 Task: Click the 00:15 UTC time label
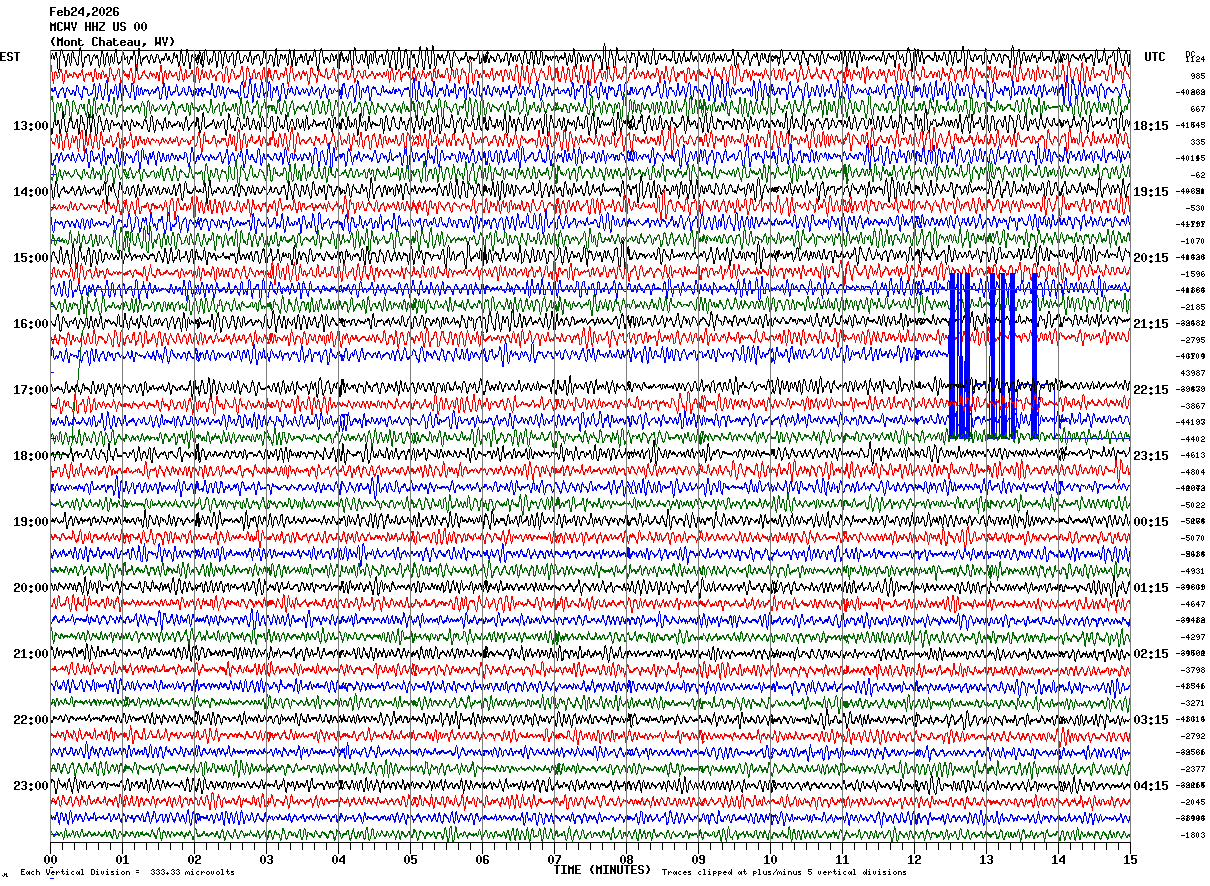1151,522
